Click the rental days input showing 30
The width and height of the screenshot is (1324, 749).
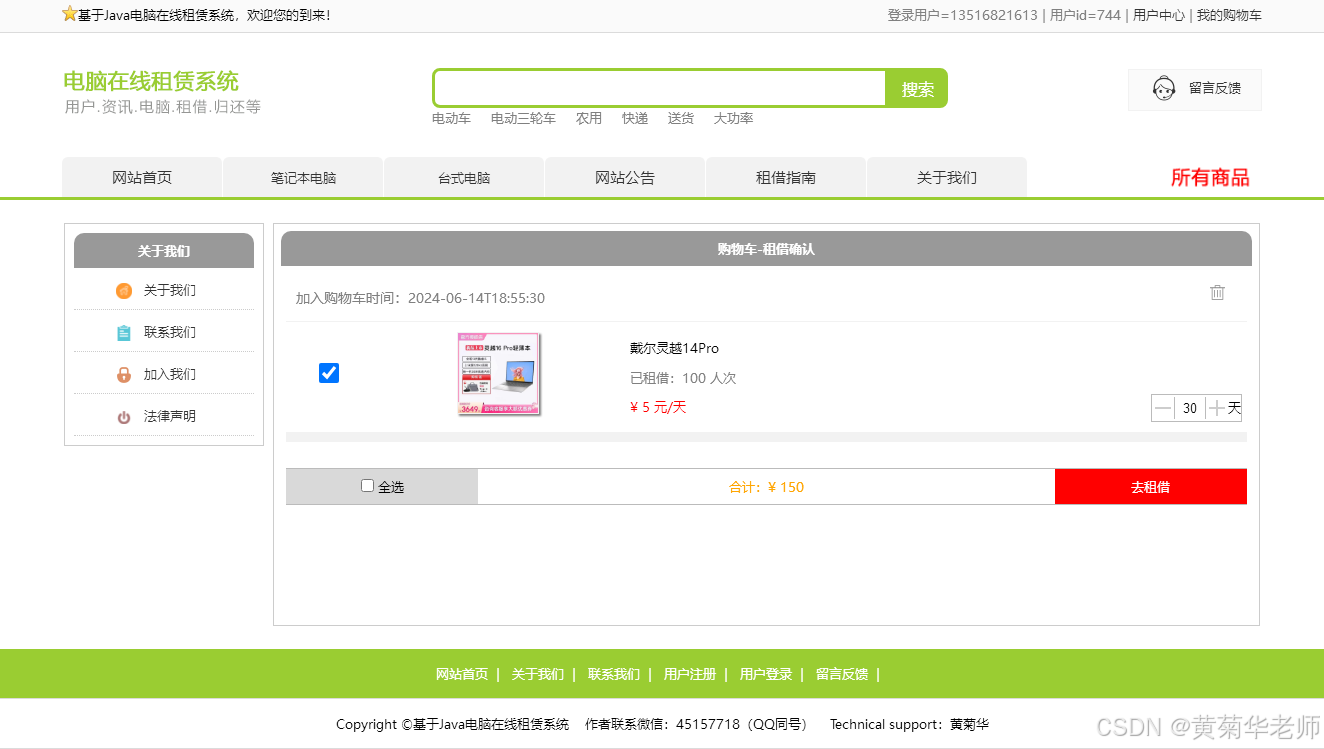pyautogui.click(x=1190, y=408)
